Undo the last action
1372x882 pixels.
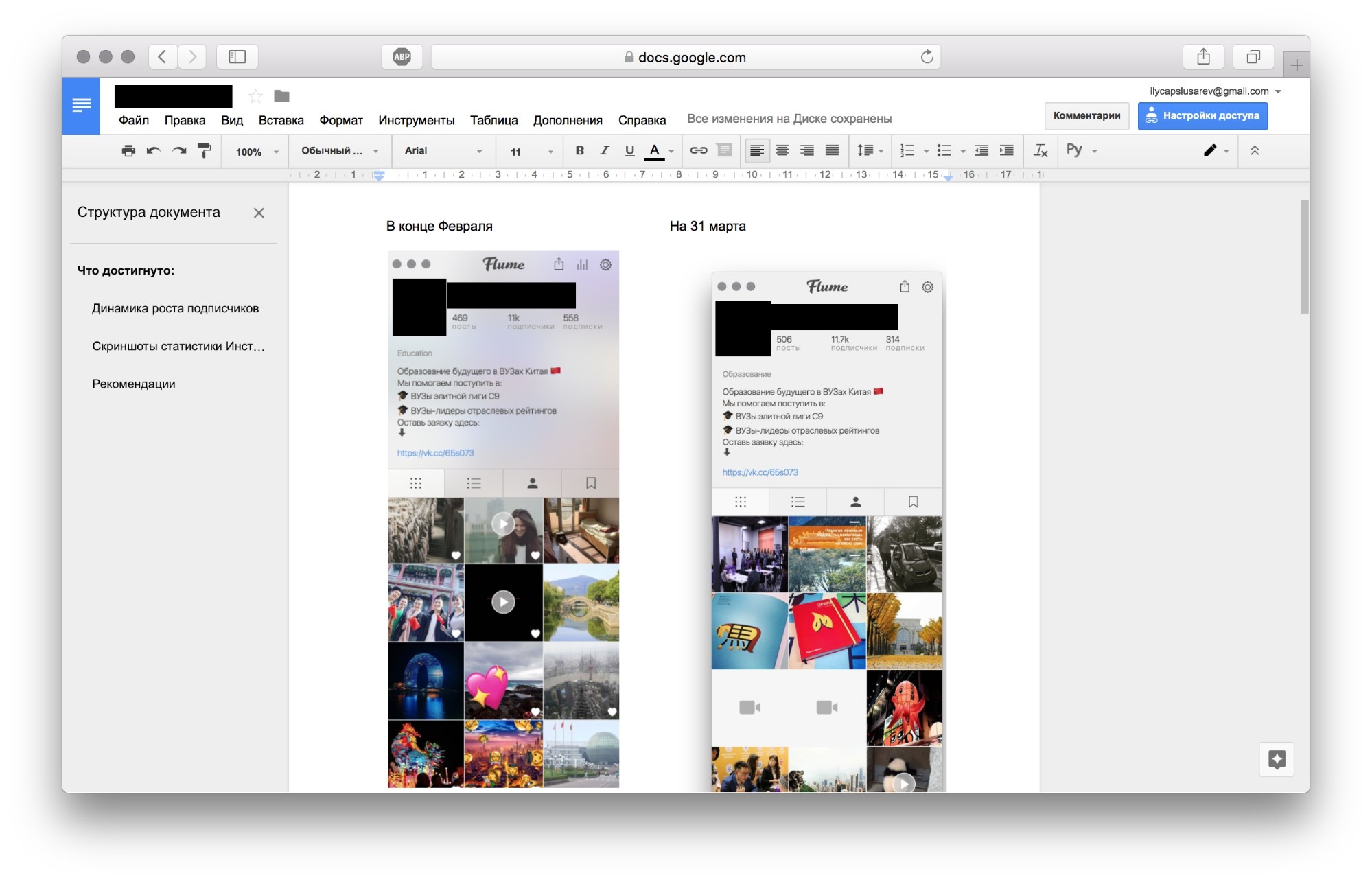coord(154,151)
